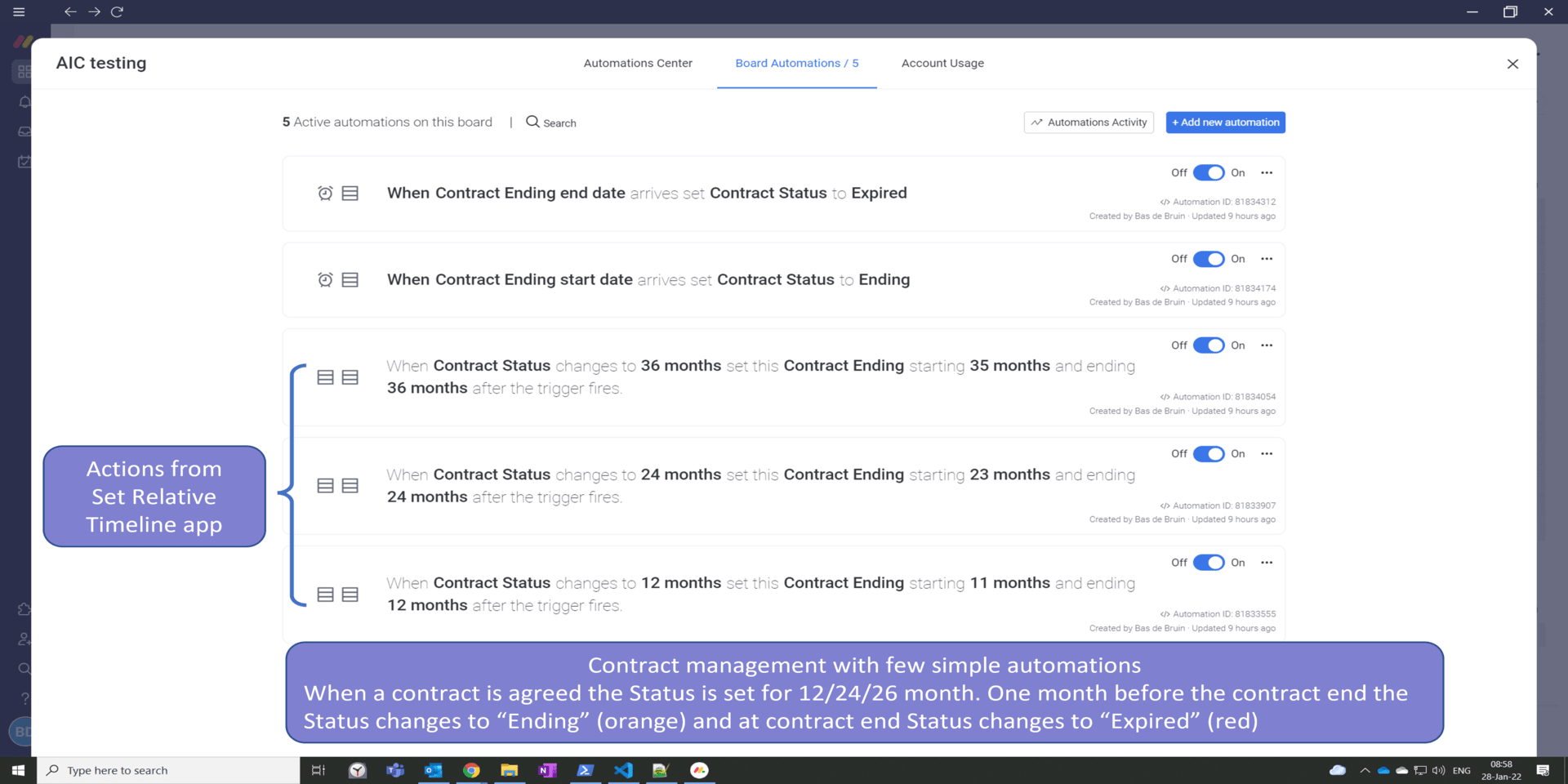Click alarm clock icon of Expired automation
The height and width of the screenshot is (784, 1568).
click(325, 194)
